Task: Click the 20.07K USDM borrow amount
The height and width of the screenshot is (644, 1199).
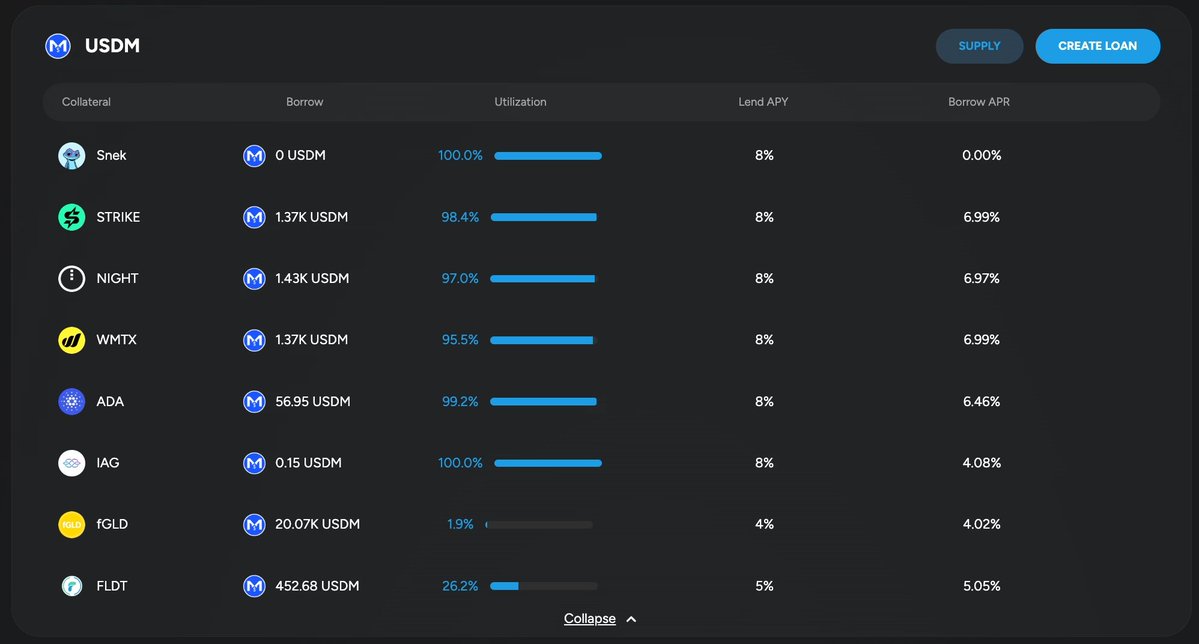Action: [317, 525]
